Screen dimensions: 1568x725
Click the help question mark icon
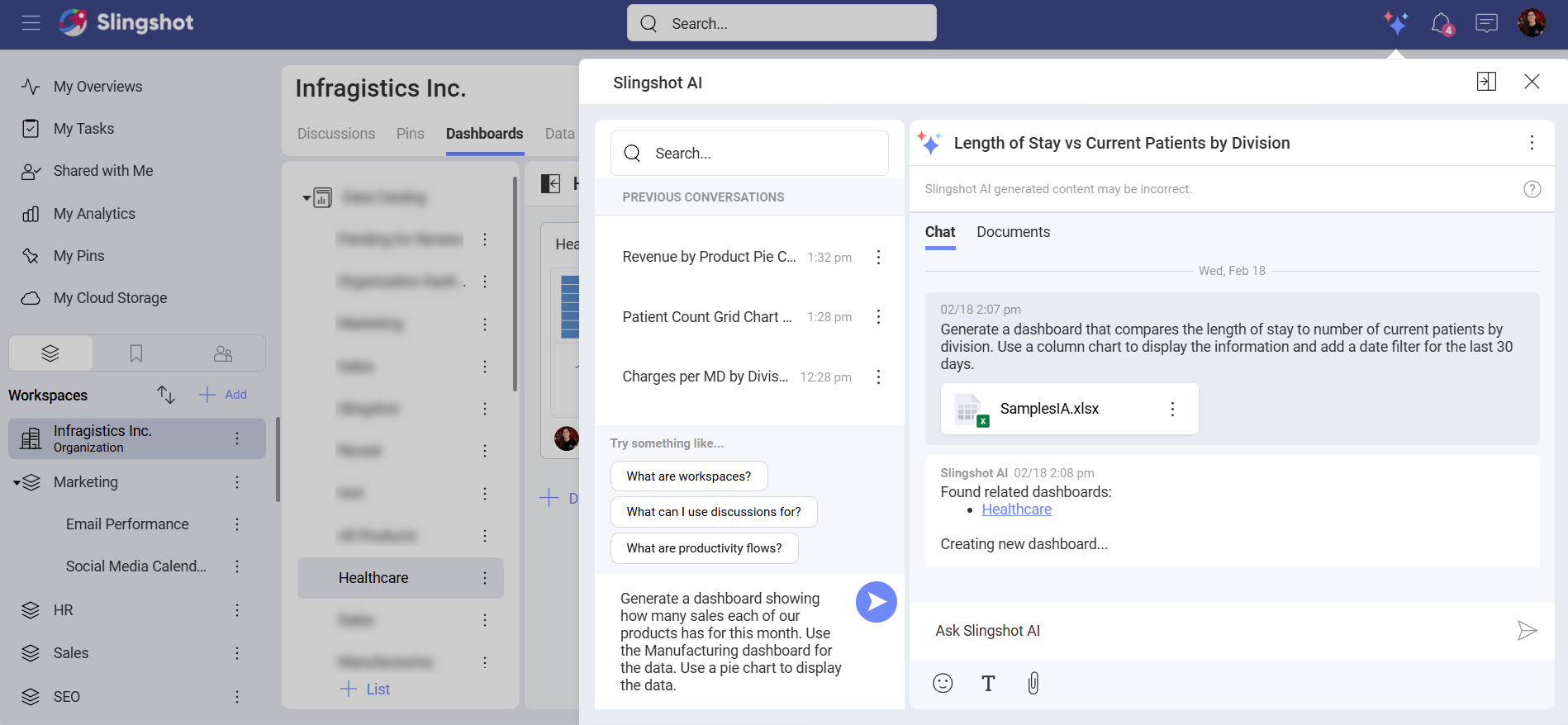click(1532, 189)
